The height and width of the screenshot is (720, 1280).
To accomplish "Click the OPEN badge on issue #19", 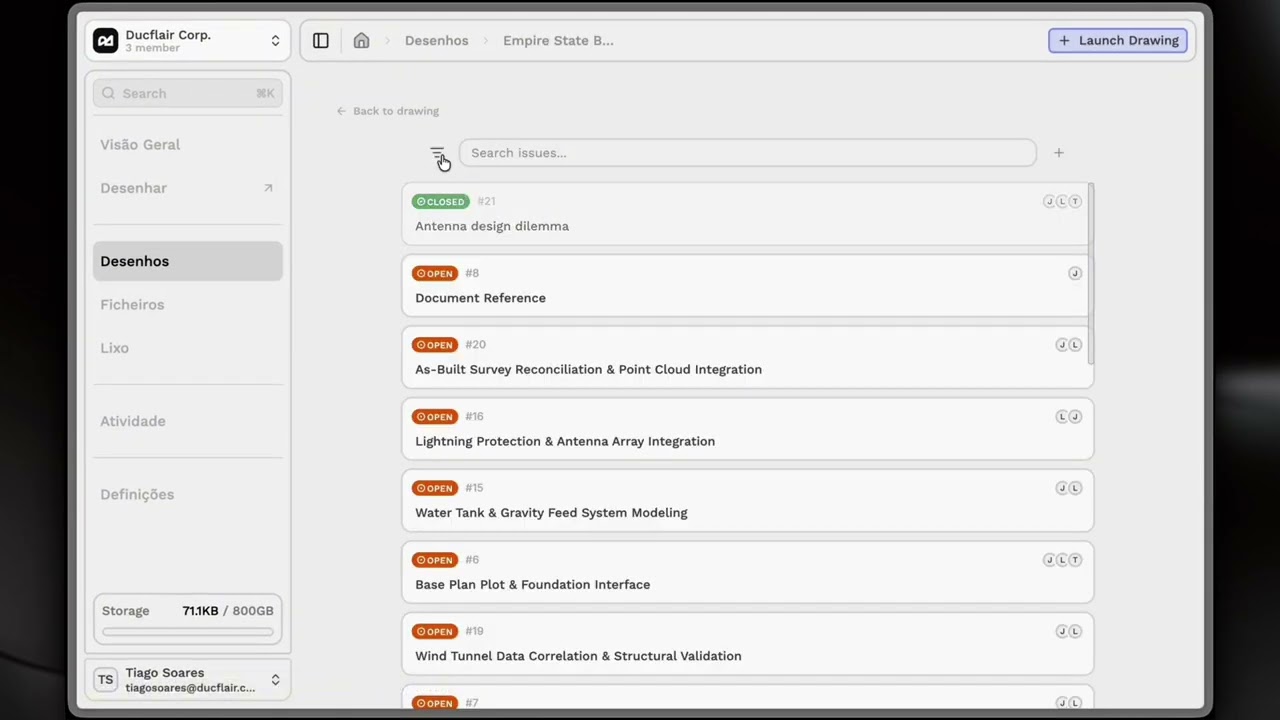I will click(x=435, y=632).
